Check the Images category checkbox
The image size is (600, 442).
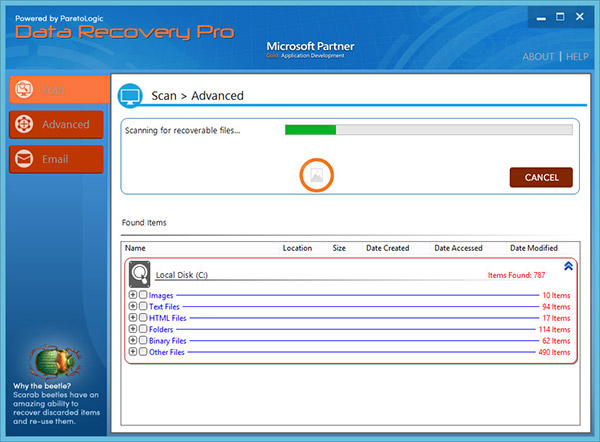(143, 296)
